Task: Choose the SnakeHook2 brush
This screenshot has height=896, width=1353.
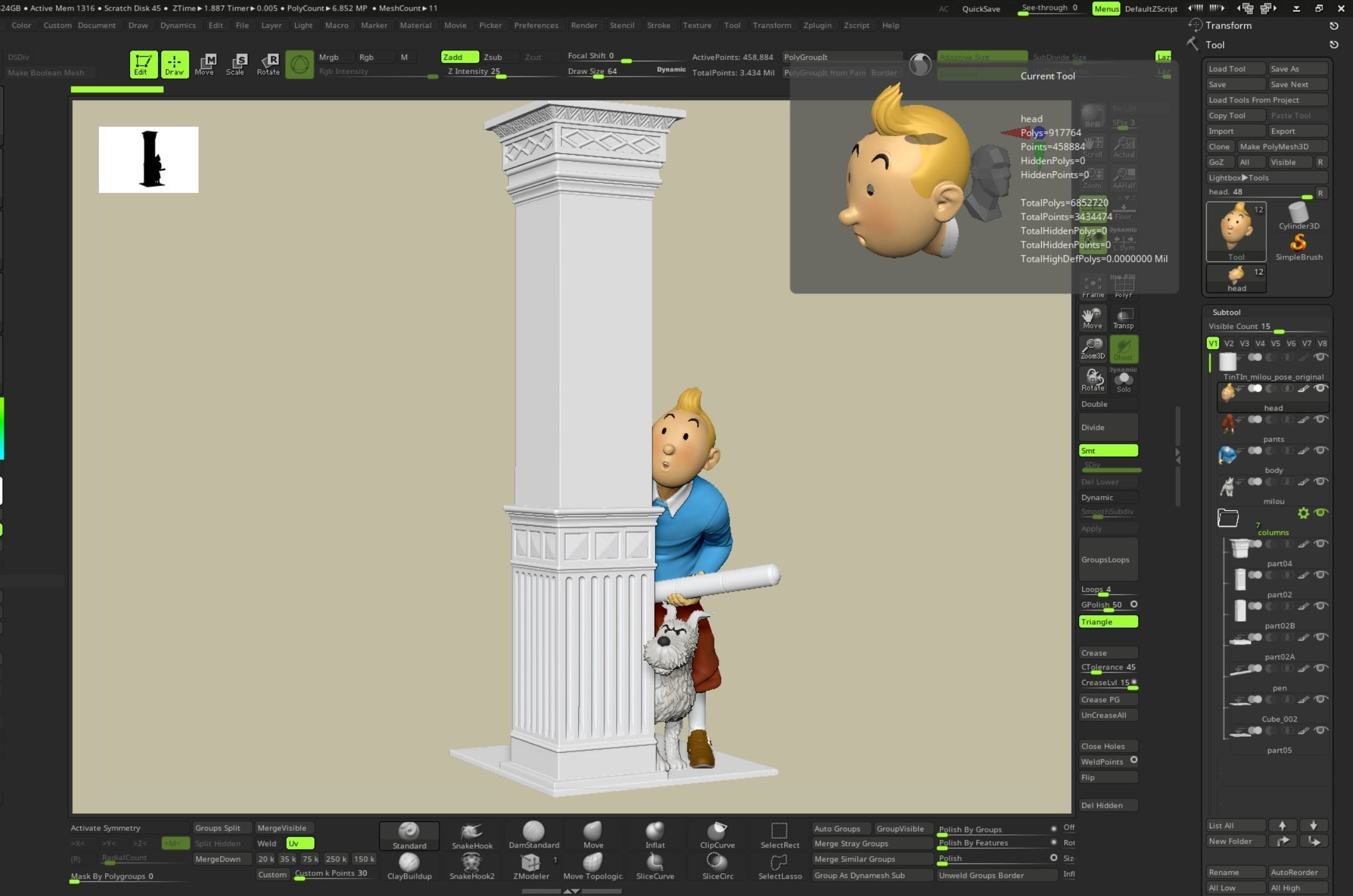Action: 472,866
